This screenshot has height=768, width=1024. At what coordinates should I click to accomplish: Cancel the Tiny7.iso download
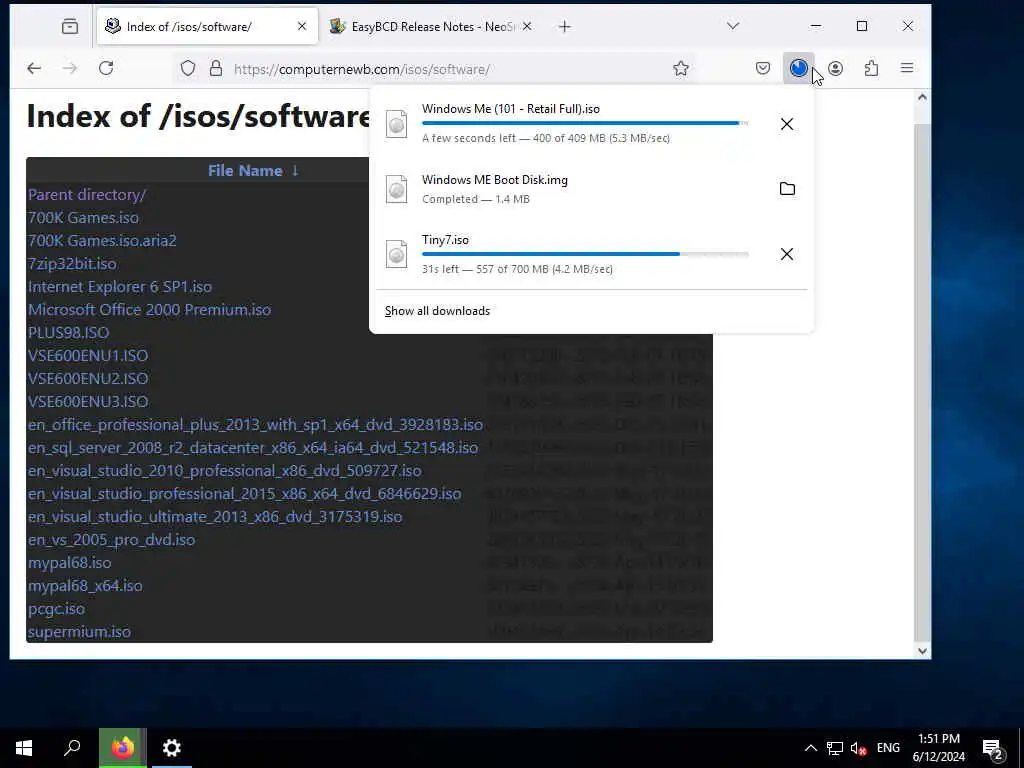pyautogui.click(x=787, y=254)
